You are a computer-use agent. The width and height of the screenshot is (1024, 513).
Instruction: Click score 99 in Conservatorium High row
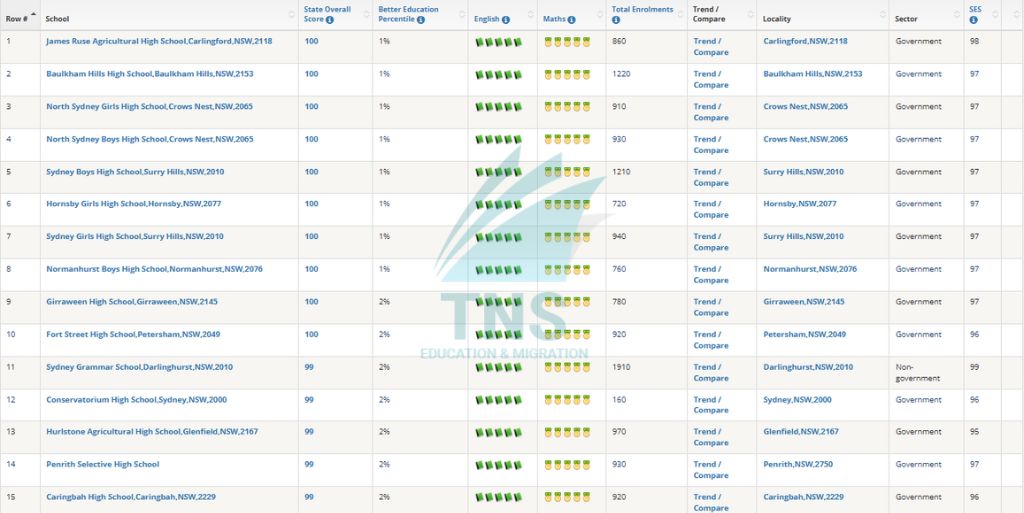click(309, 399)
